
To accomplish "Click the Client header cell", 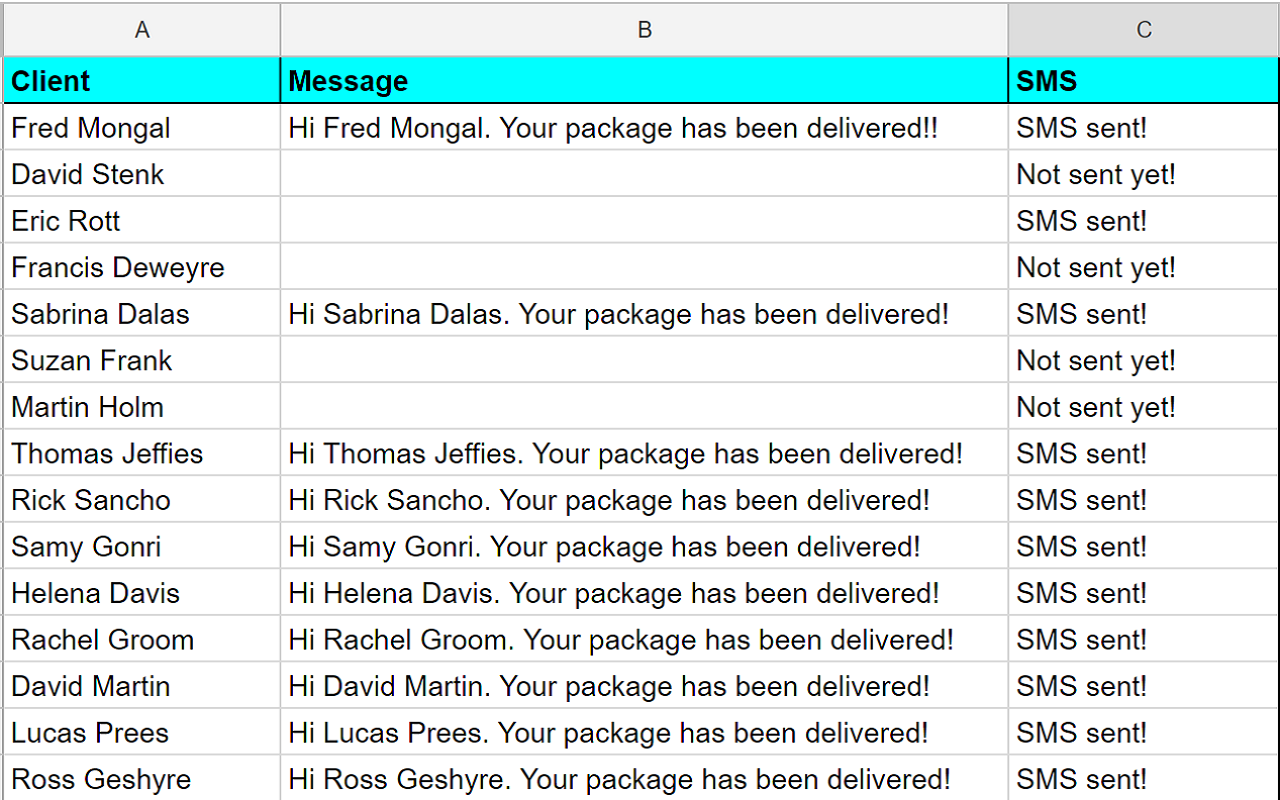I will coord(142,81).
